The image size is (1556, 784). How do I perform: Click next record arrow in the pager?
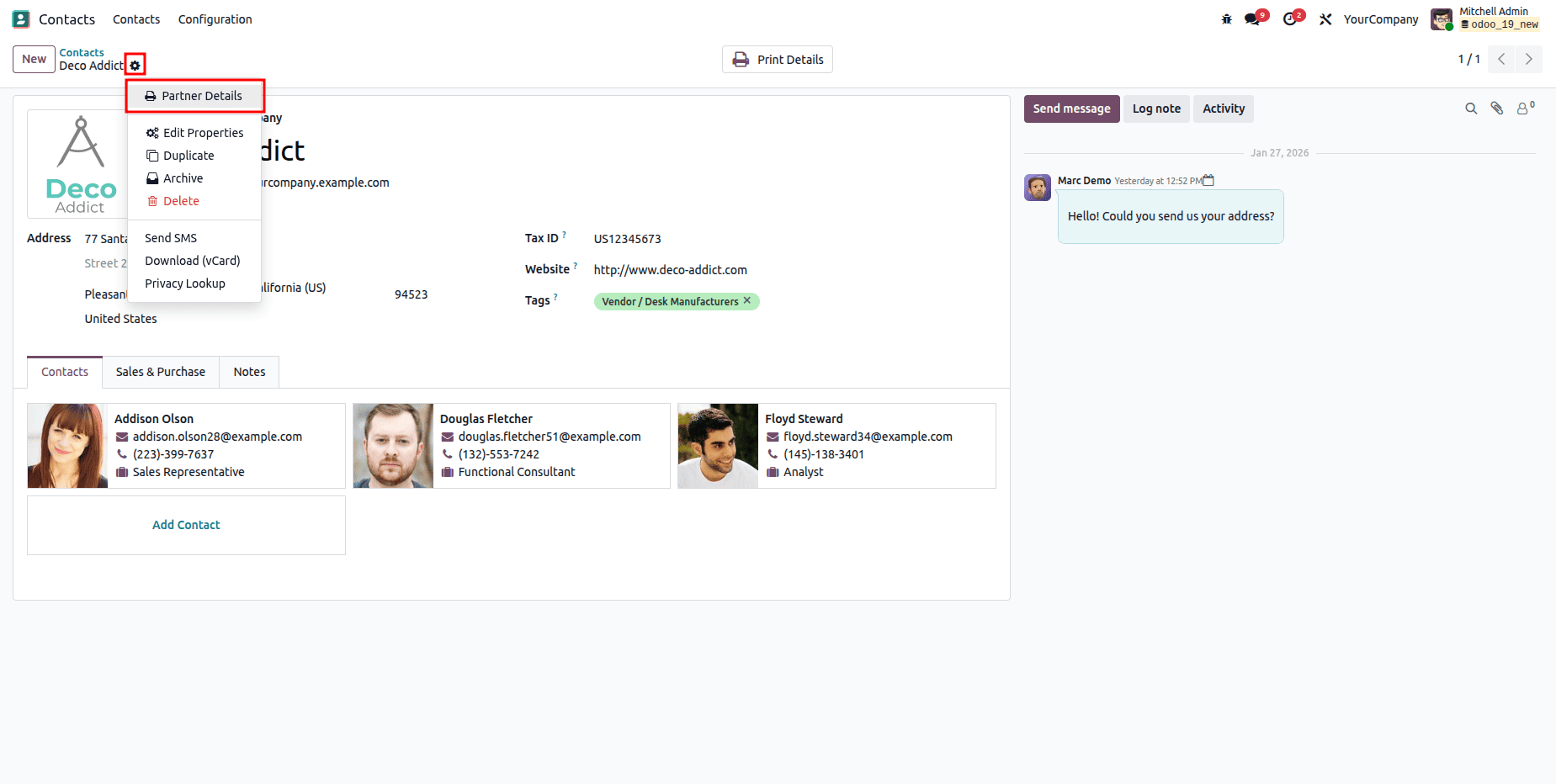point(1529,59)
